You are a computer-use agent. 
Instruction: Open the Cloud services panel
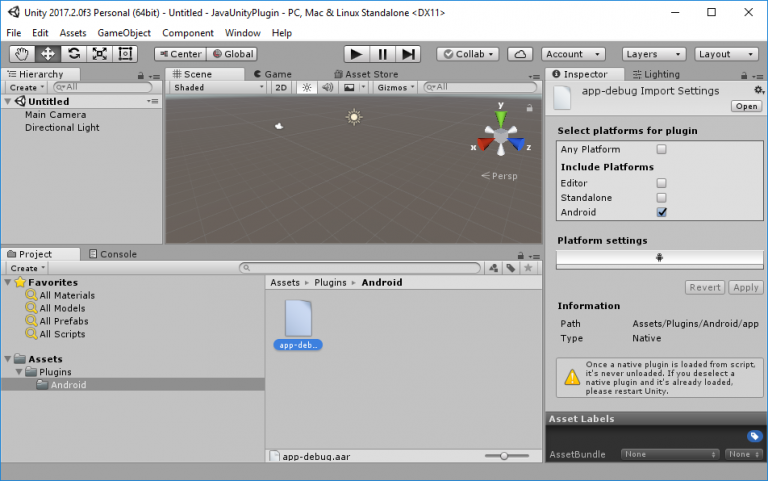click(x=520, y=54)
